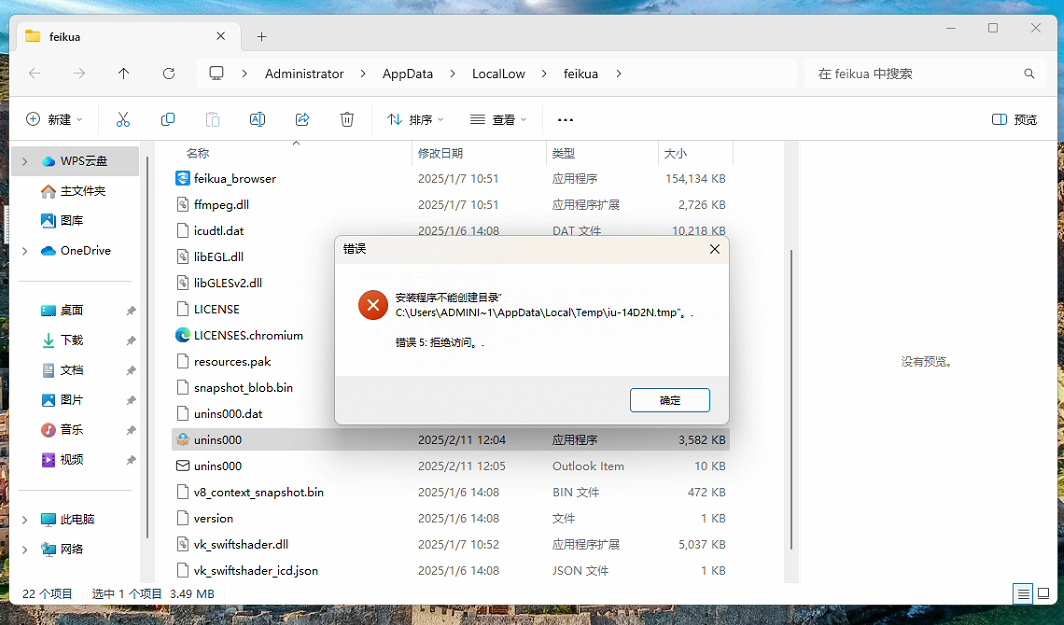The image size is (1064, 625).
Task: Select the feikua_browser application file
Action: pos(235,179)
